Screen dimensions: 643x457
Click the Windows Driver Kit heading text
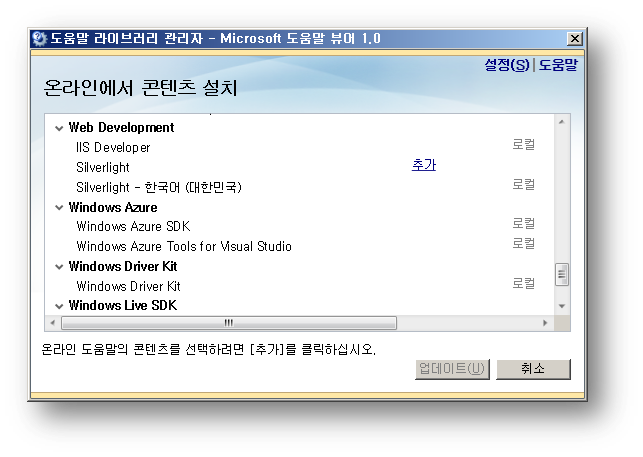pyautogui.click(x=123, y=267)
